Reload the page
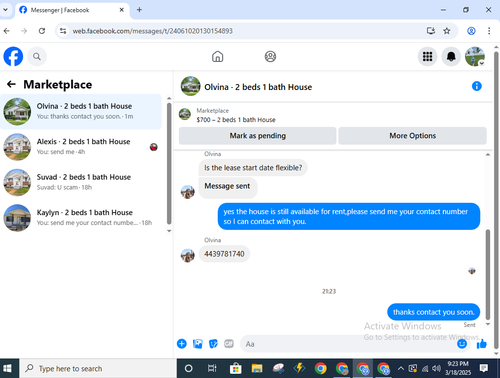500x378 pixels. click(42, 31)
